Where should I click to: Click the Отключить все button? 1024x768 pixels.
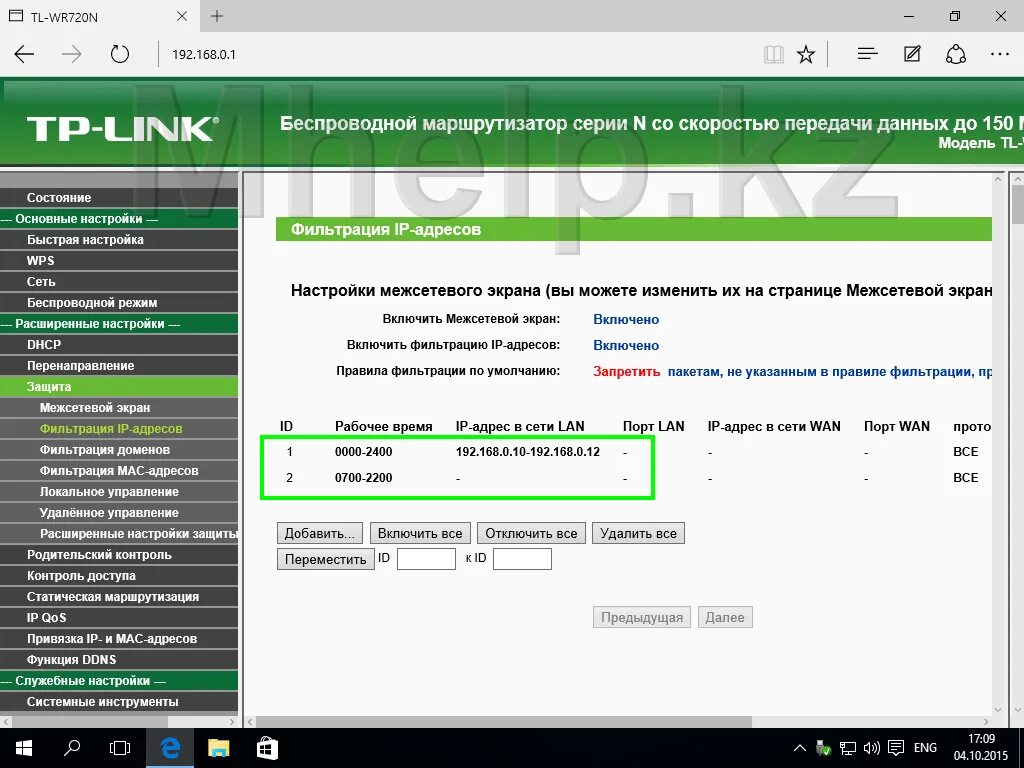pyautogui.click(x=531, y=533)
